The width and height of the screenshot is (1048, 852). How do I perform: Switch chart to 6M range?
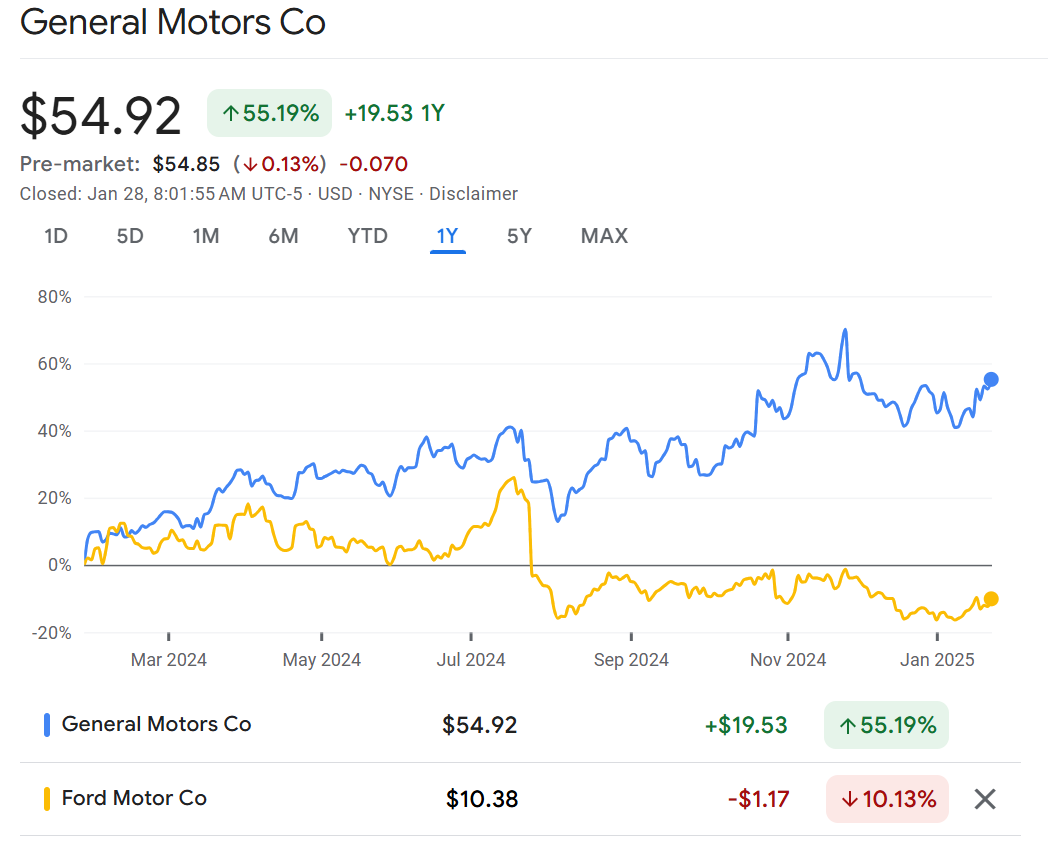point(283,236)
